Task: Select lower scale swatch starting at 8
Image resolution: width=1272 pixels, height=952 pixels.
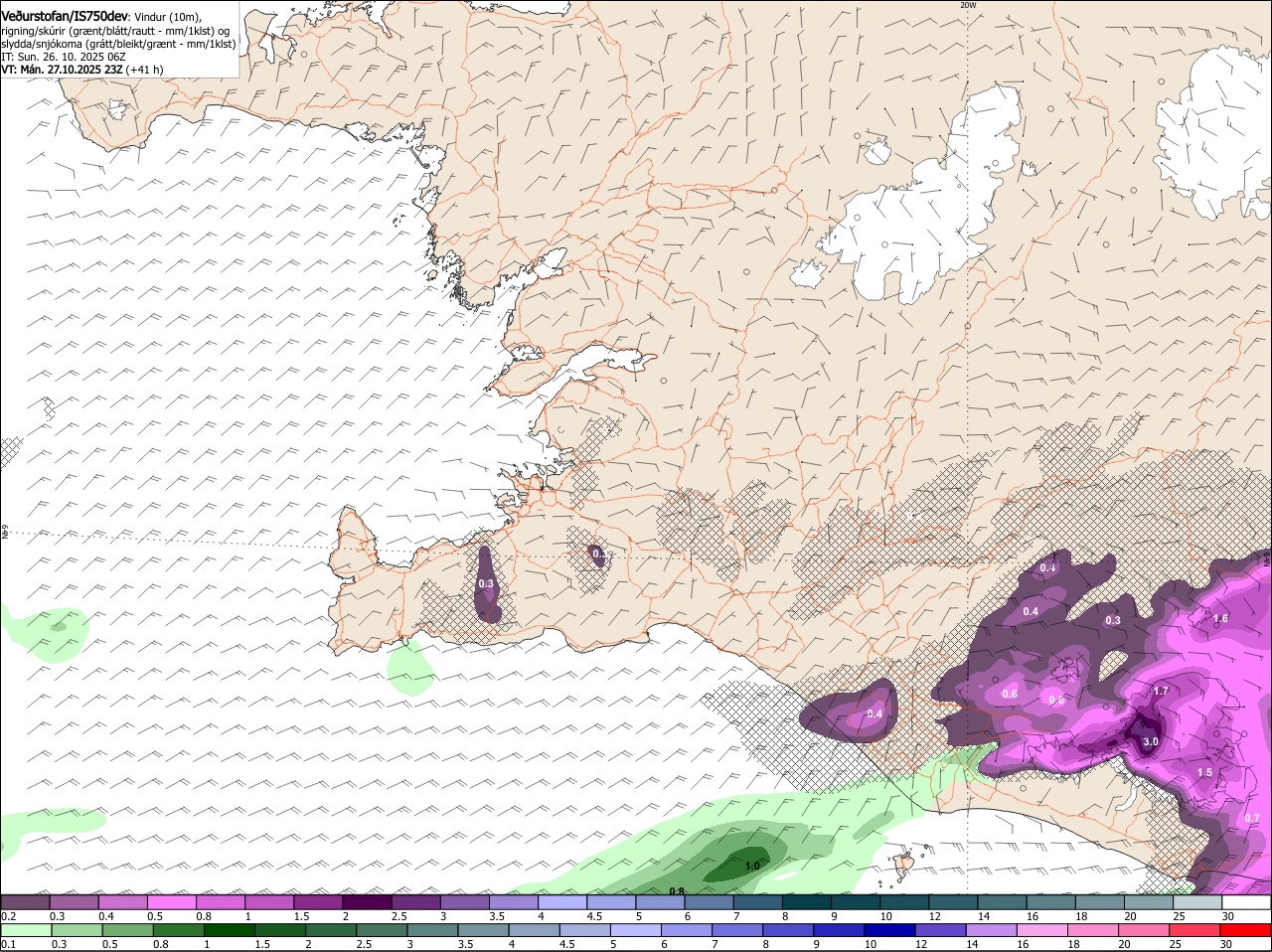Action: point(788,930)
